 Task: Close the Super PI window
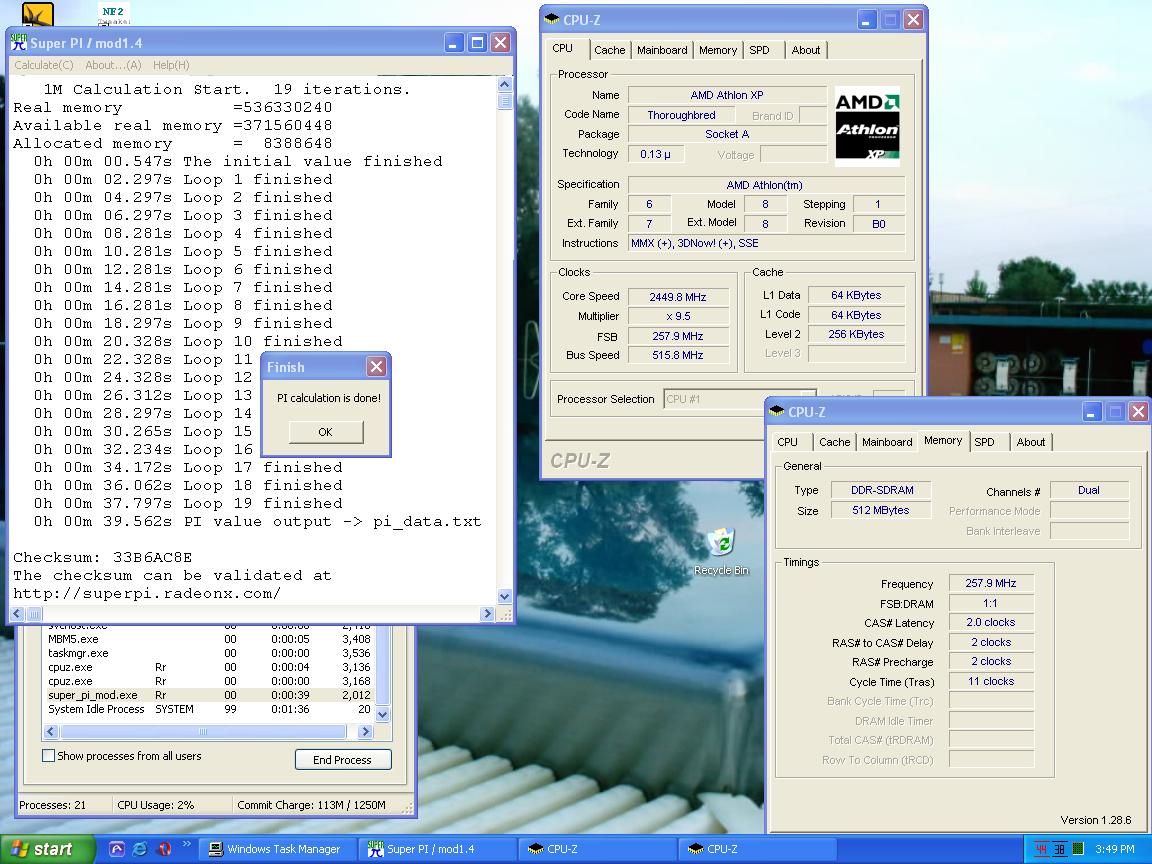click(500, 43)
